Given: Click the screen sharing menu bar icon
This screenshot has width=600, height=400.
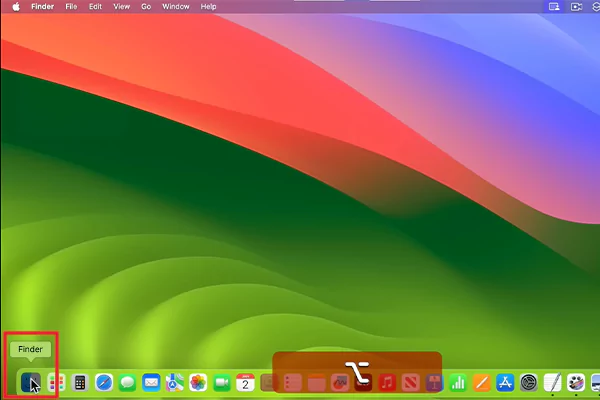Looking at the screenshot, I should coord(554,7).
